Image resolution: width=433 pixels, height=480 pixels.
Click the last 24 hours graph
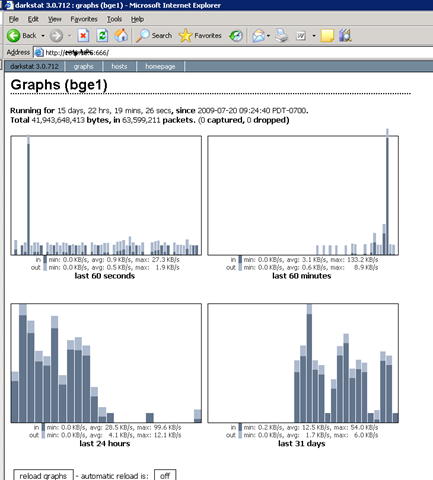(106, 363)
